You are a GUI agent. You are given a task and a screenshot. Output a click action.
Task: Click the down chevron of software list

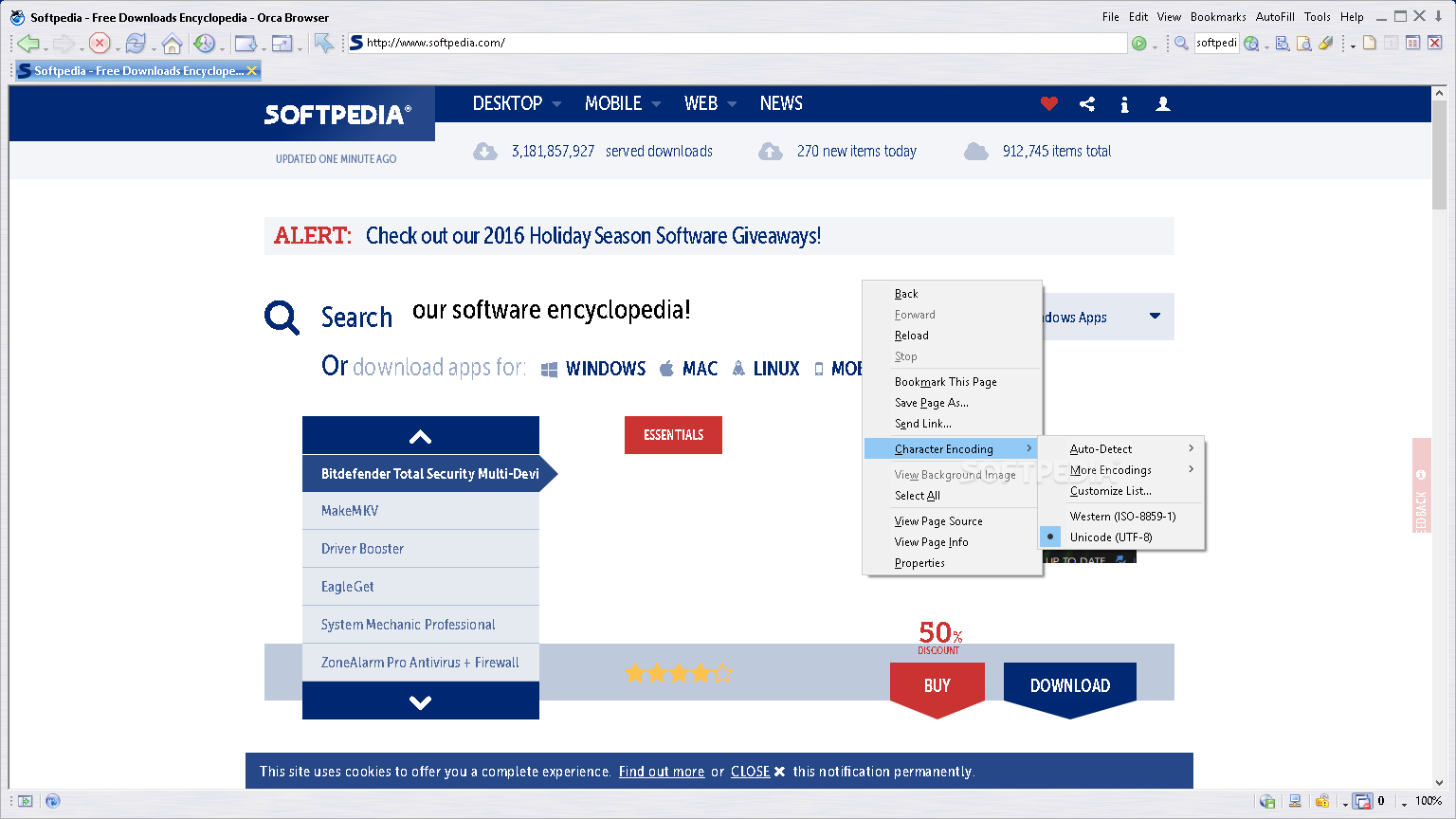click(x=421, y=701)
